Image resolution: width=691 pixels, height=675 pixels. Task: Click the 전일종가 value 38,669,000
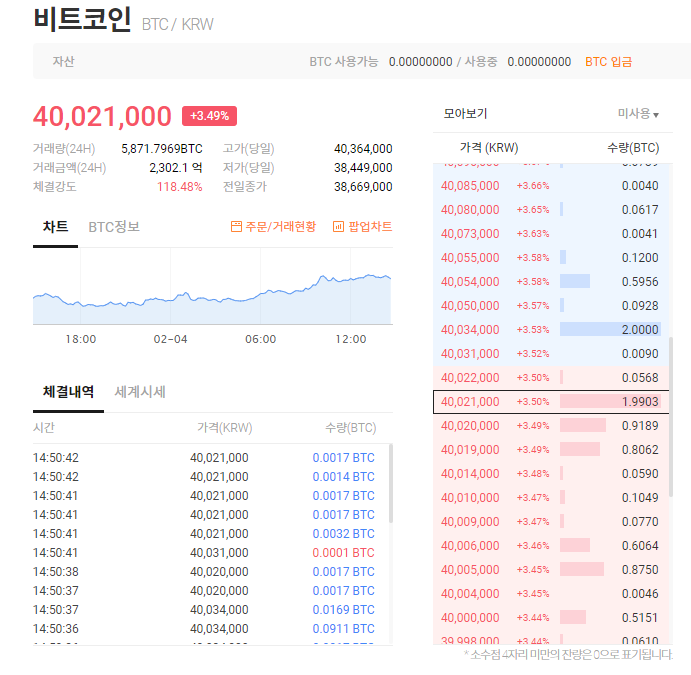point(363,186)
